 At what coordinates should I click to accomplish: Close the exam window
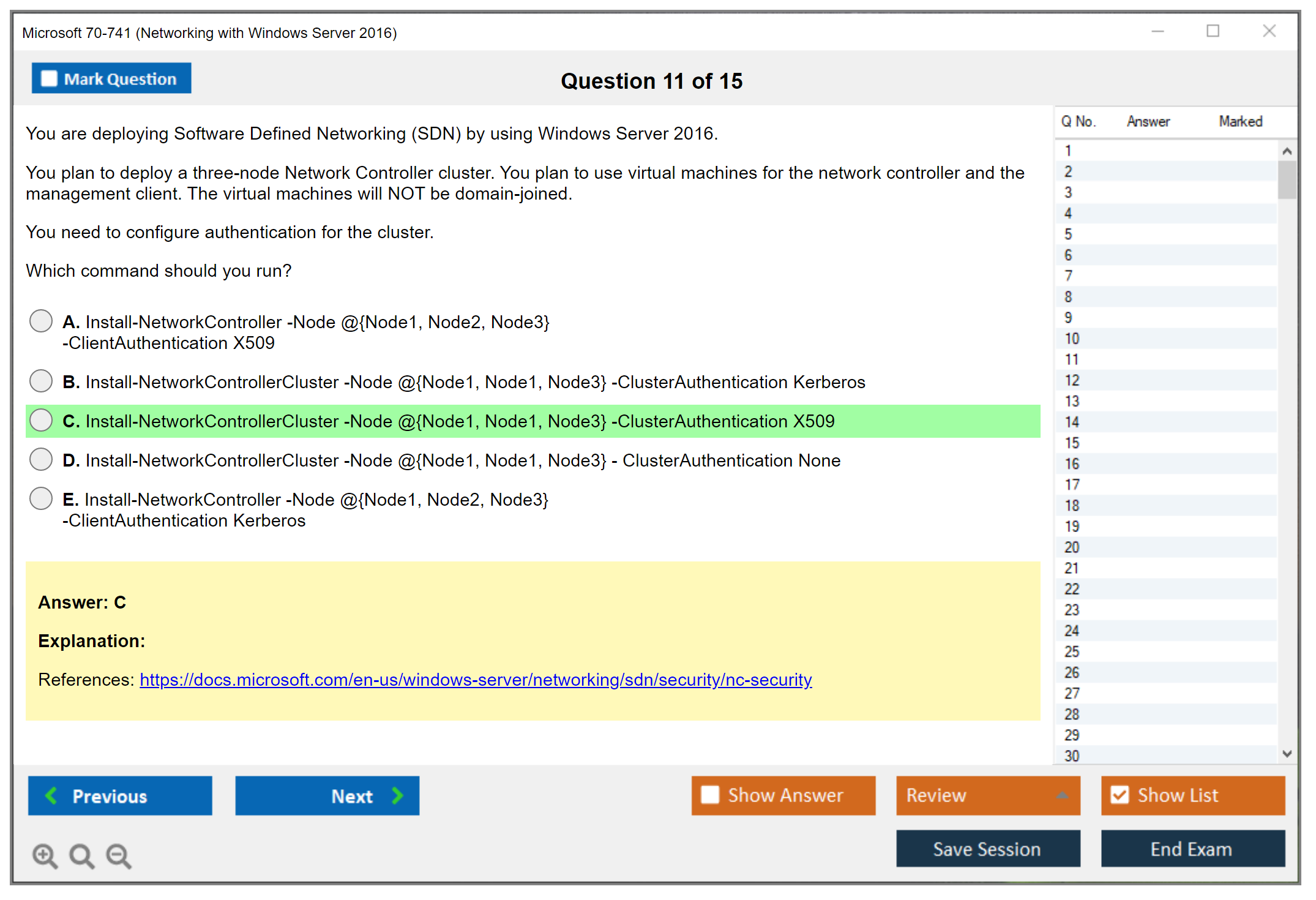[1269, 31]
